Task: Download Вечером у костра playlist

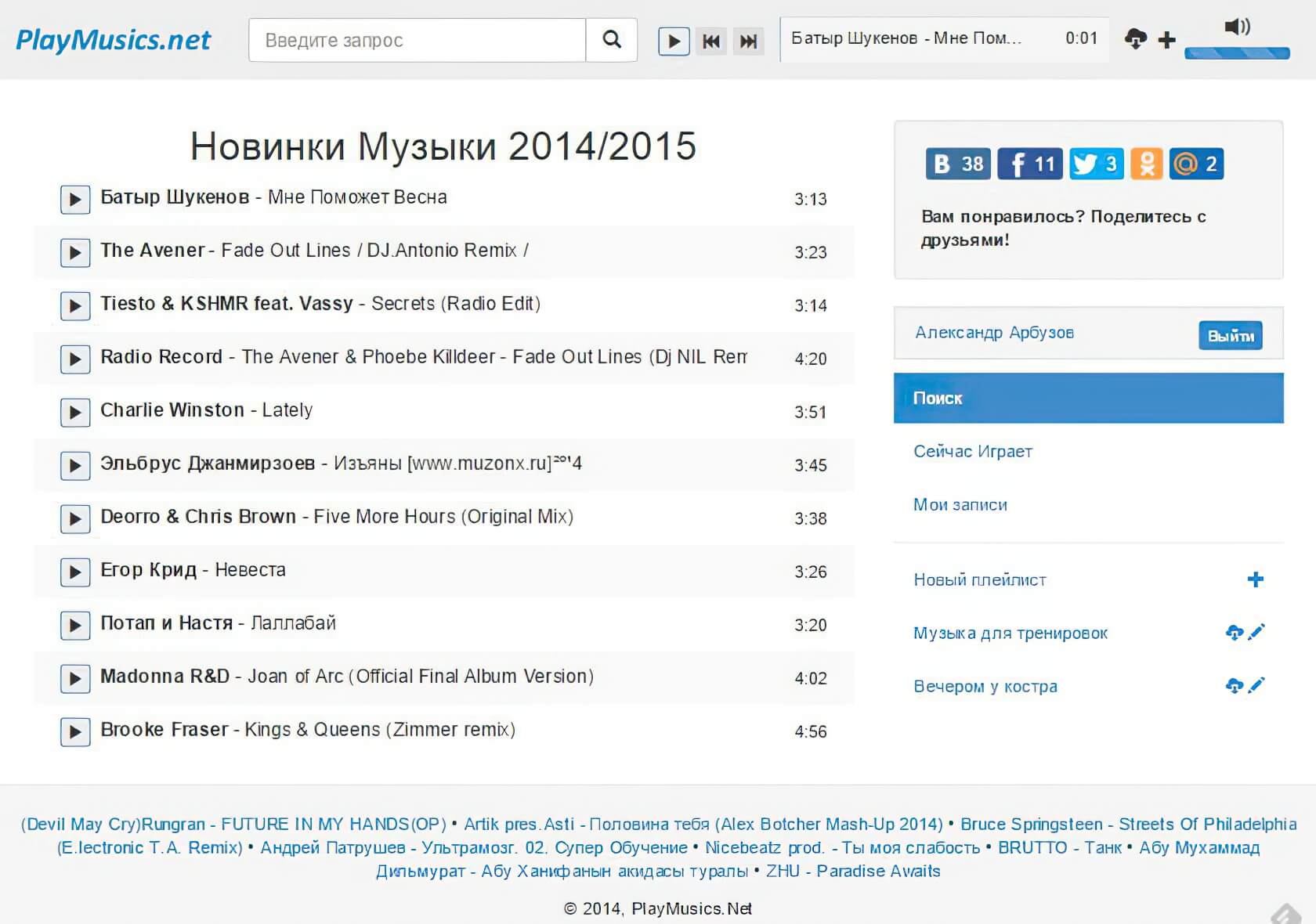Action: 1235,686
